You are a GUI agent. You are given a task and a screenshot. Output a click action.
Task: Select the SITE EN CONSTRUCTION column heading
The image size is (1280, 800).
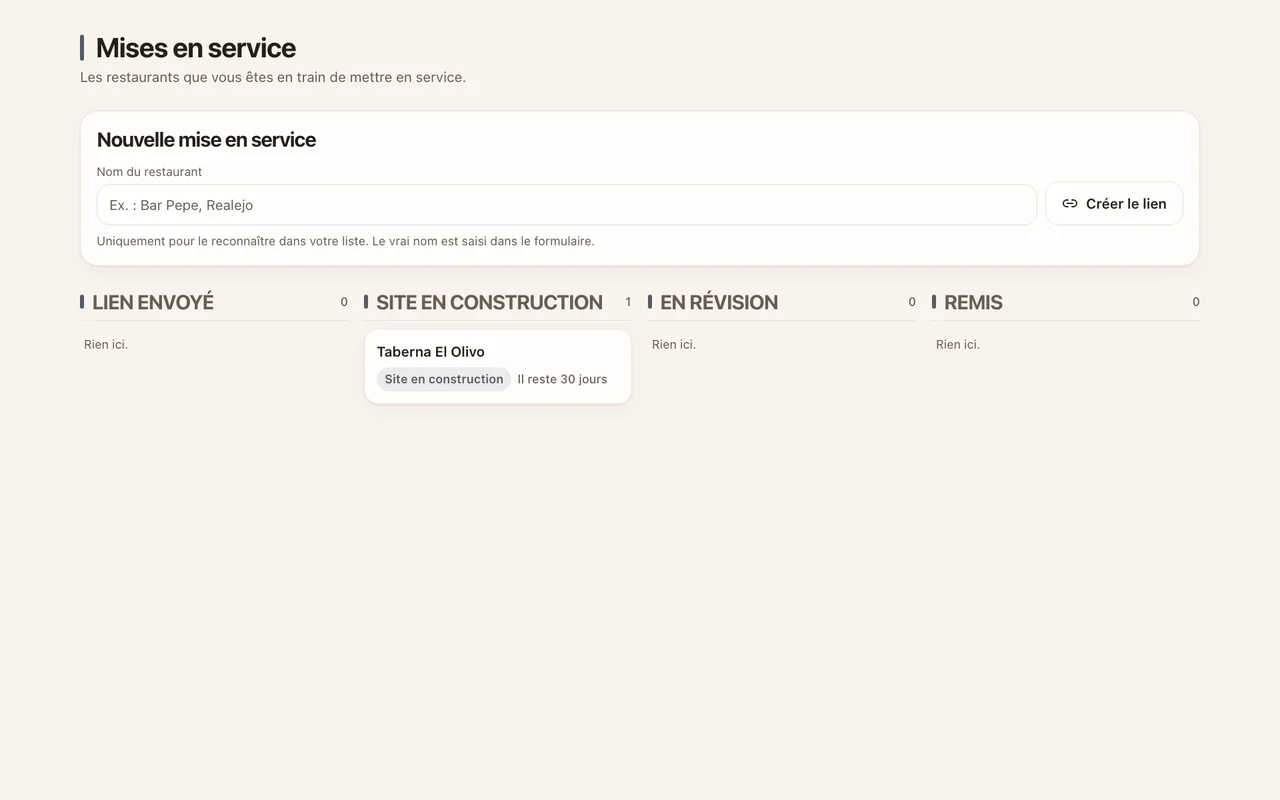(489, 302)
